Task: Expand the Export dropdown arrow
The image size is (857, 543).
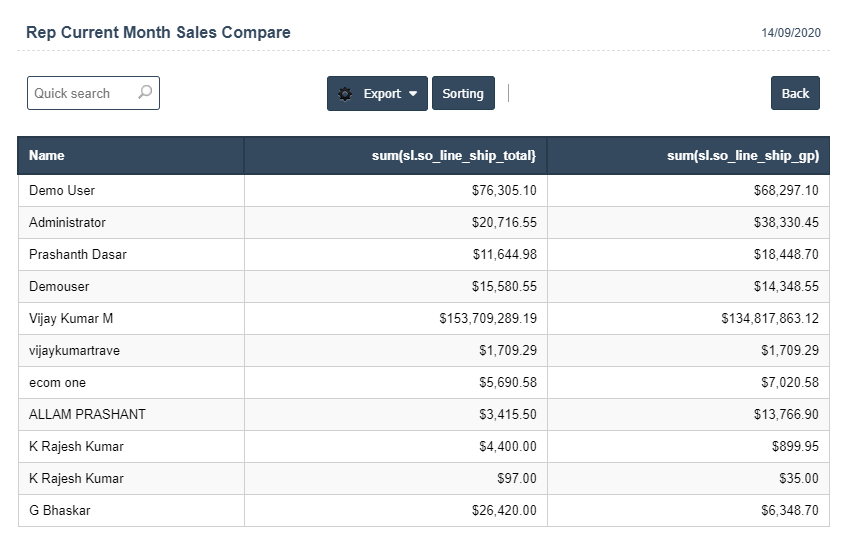Action: 413,94
